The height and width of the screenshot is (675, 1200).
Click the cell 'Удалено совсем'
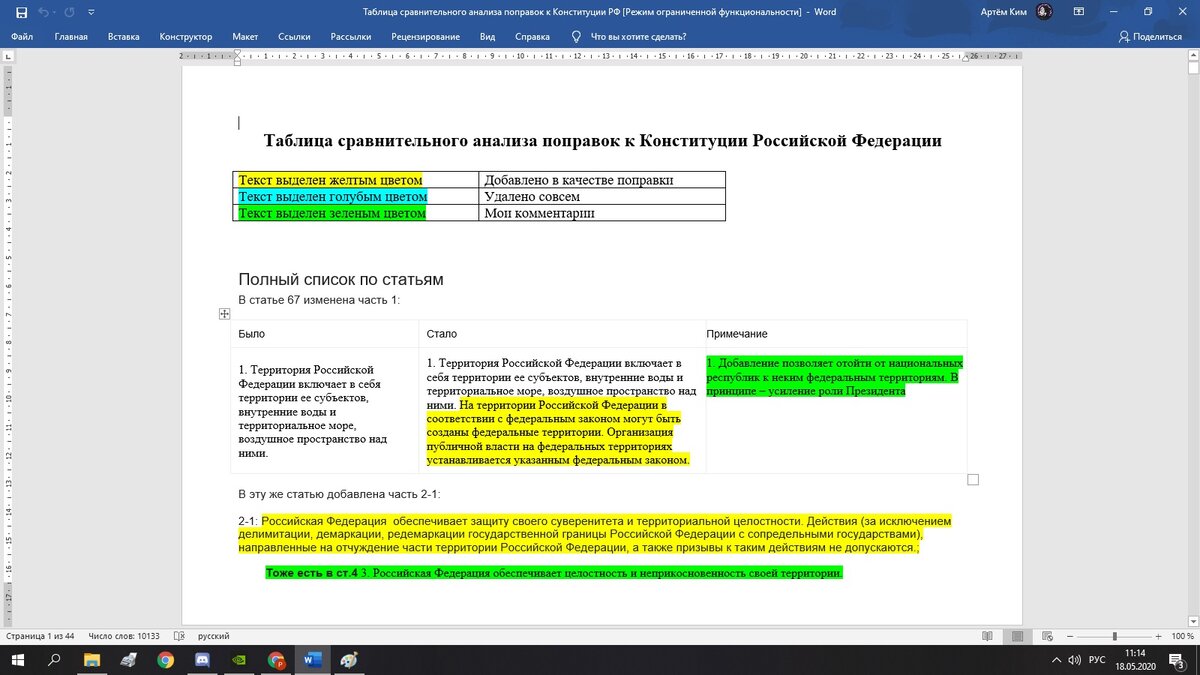click(x=602, y=197)
